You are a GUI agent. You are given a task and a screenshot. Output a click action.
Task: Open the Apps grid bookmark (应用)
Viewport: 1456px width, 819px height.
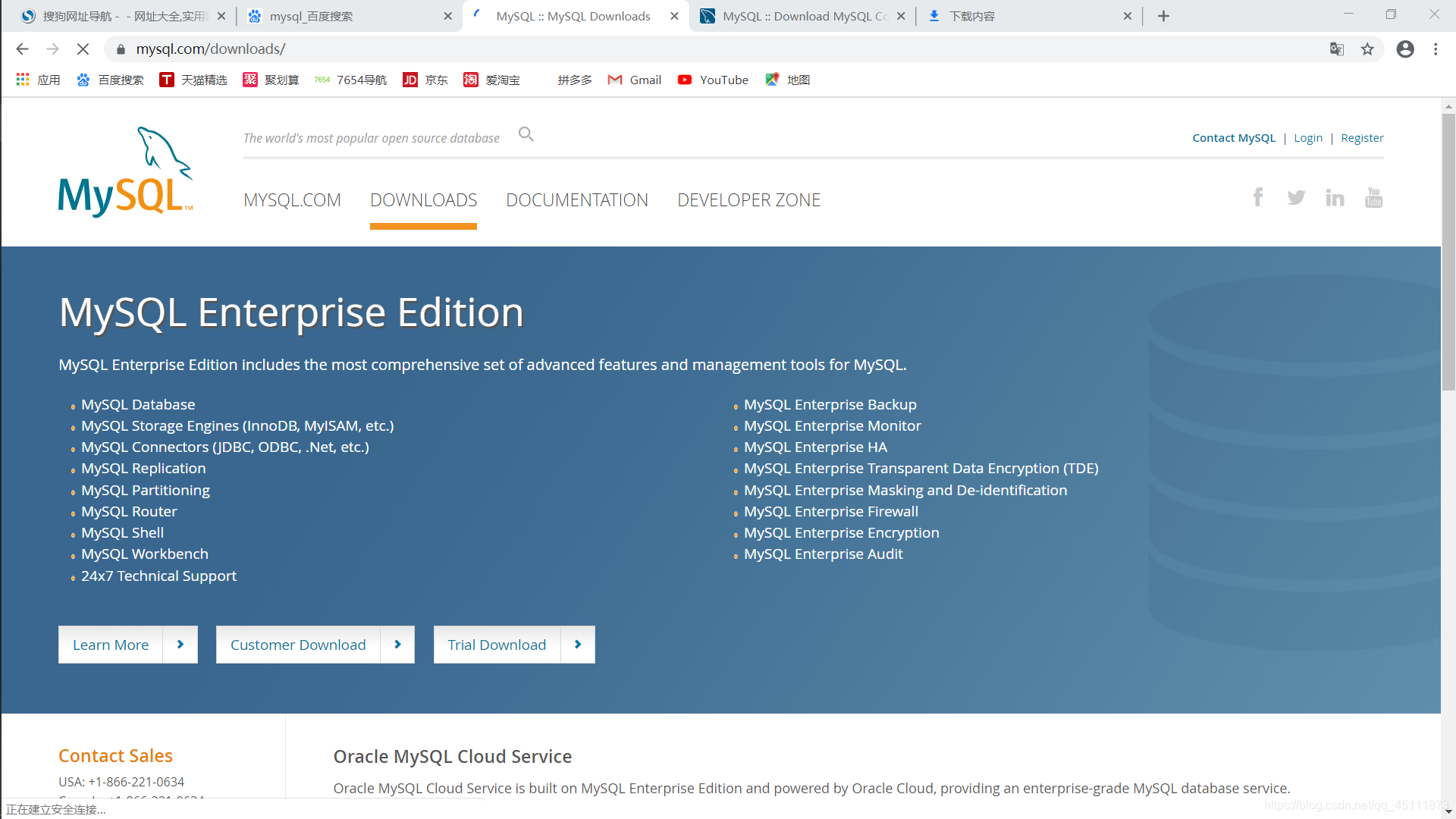(x=38, y=80)
